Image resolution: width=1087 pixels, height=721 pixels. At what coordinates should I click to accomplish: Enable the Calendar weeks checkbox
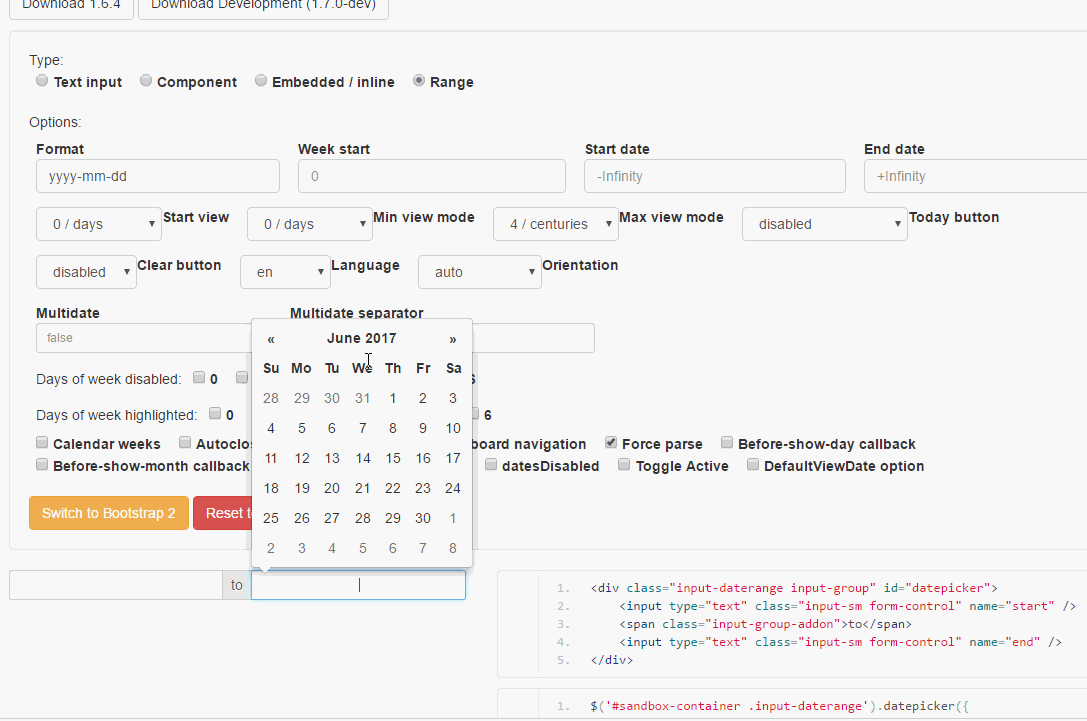coord(41,441)
